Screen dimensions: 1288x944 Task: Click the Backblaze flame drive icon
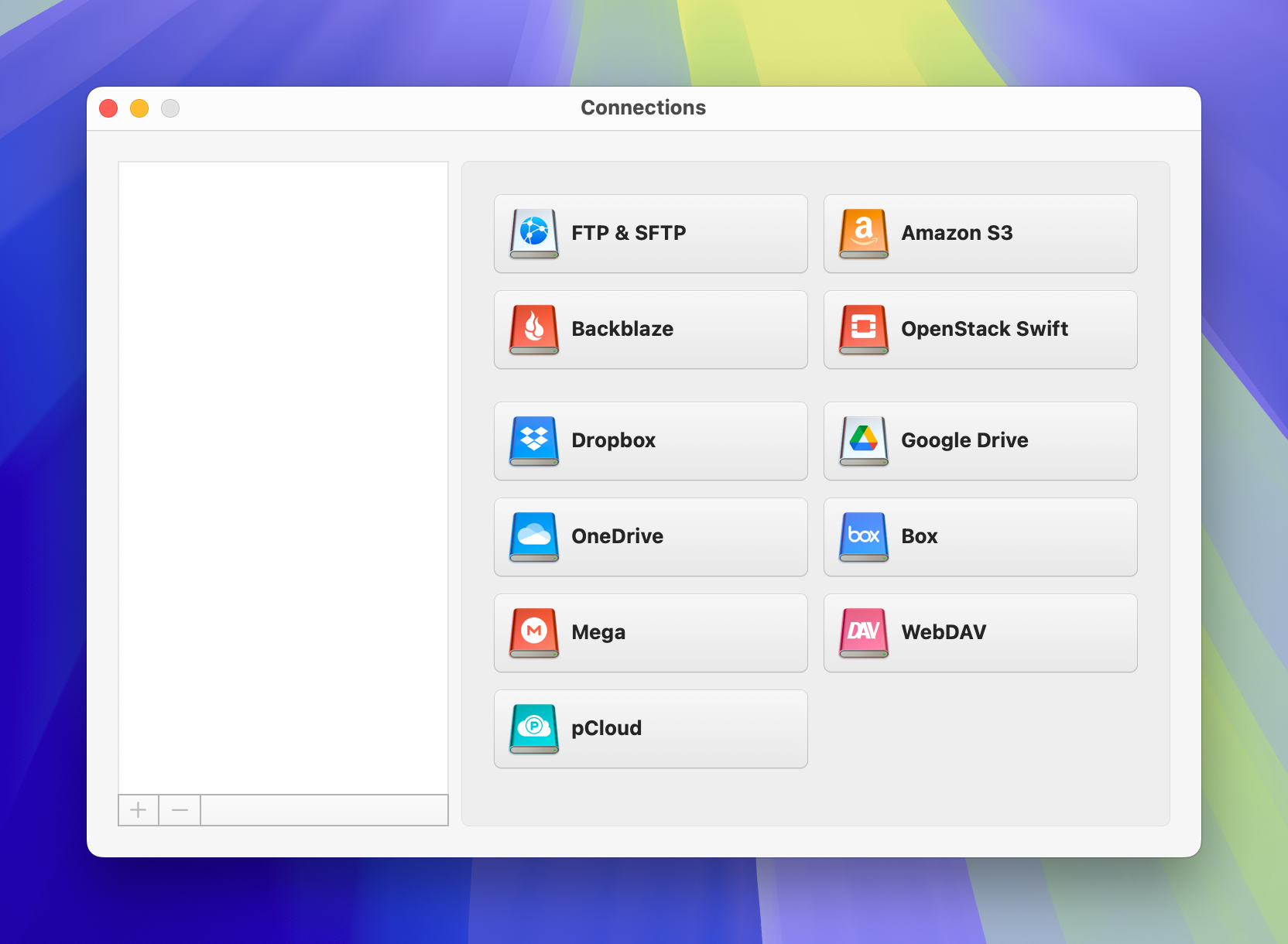[534, 329]
